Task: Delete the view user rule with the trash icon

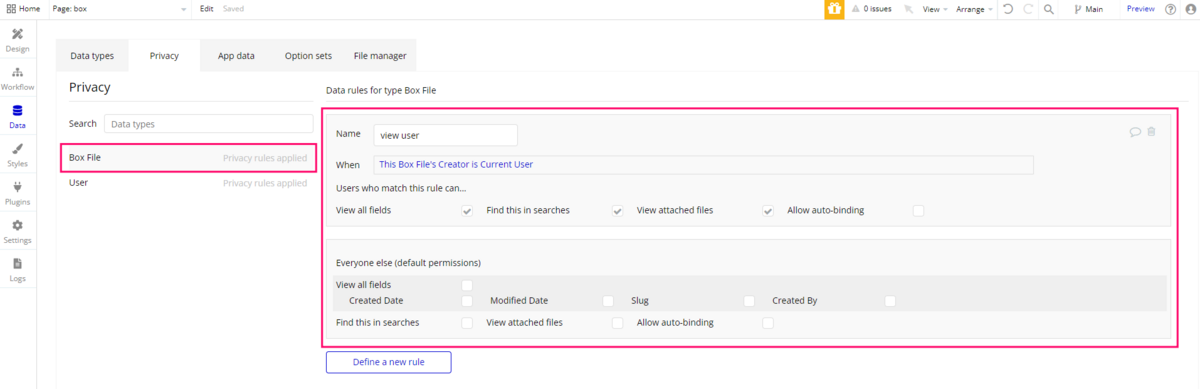Action: point(1151,131)
